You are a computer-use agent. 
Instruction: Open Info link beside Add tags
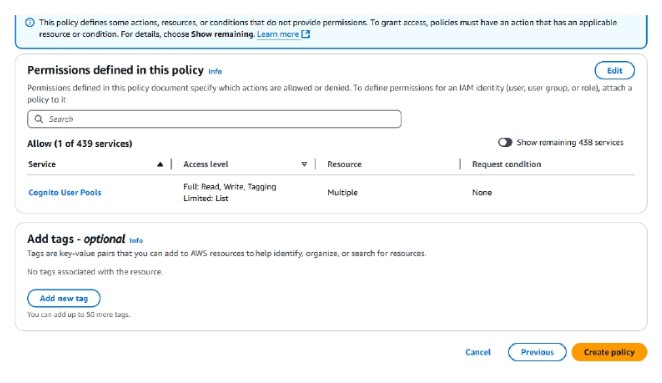[x=136, y=240]
